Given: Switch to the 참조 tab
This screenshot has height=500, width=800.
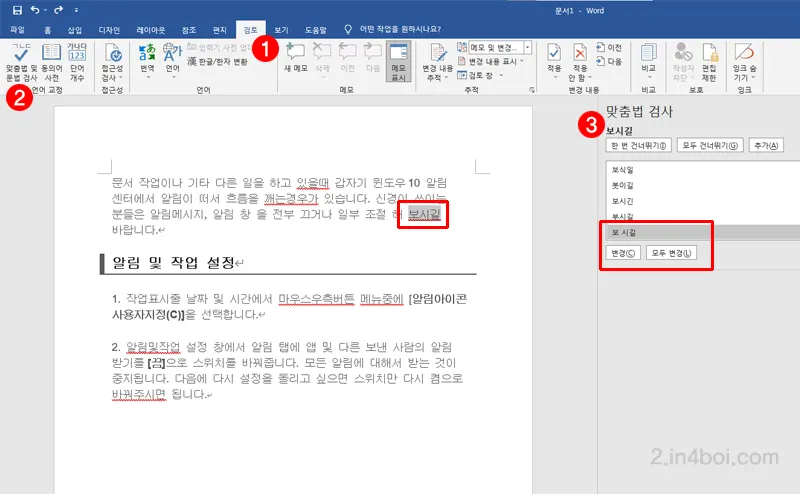Looking at the screenshot, I should [x=189, y=30].
